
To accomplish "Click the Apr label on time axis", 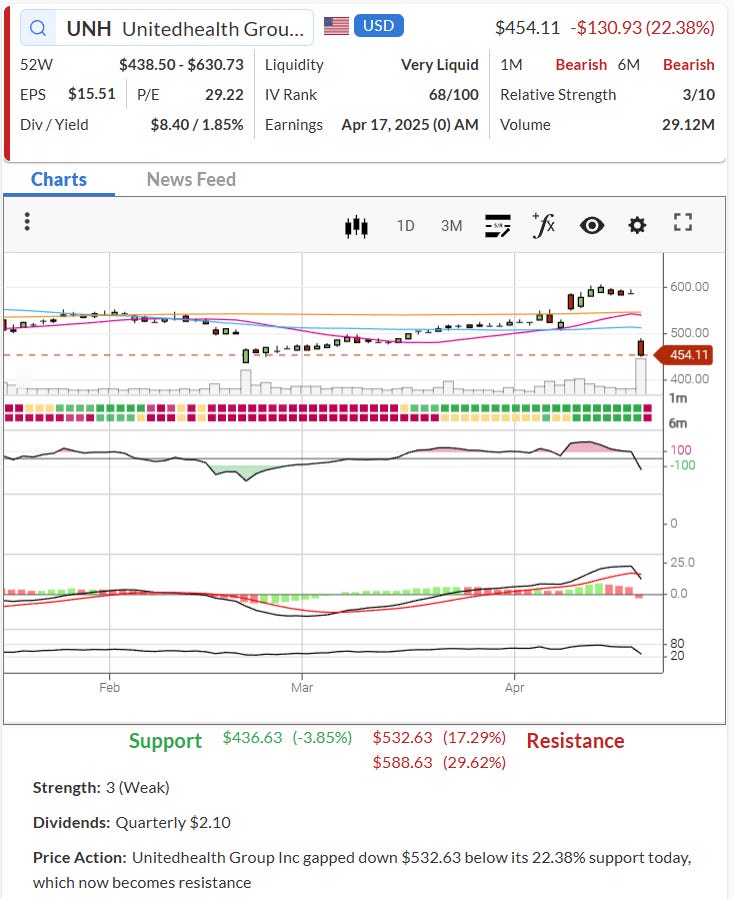I will tap(514, 687).
